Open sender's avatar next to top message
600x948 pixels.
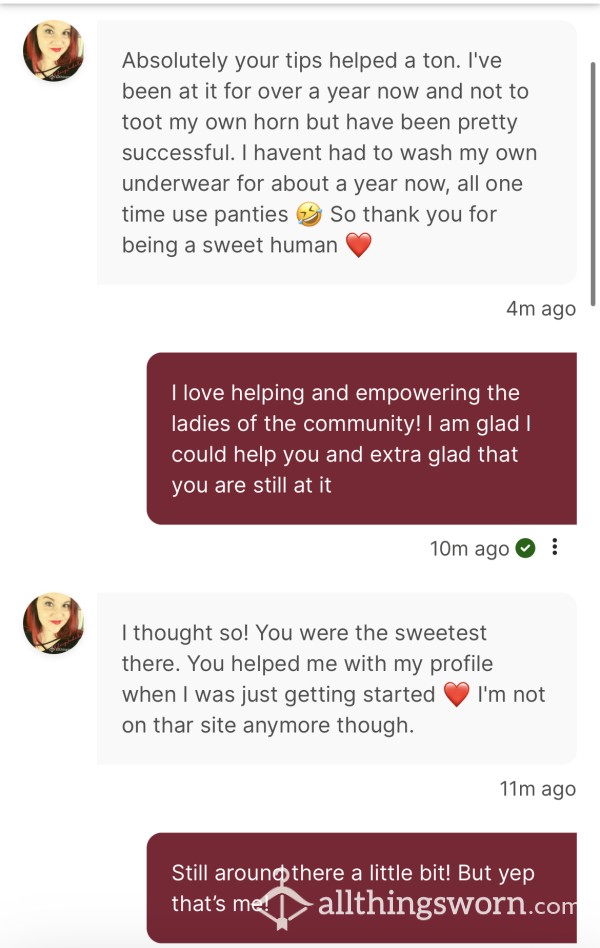[x=53, y=51]
